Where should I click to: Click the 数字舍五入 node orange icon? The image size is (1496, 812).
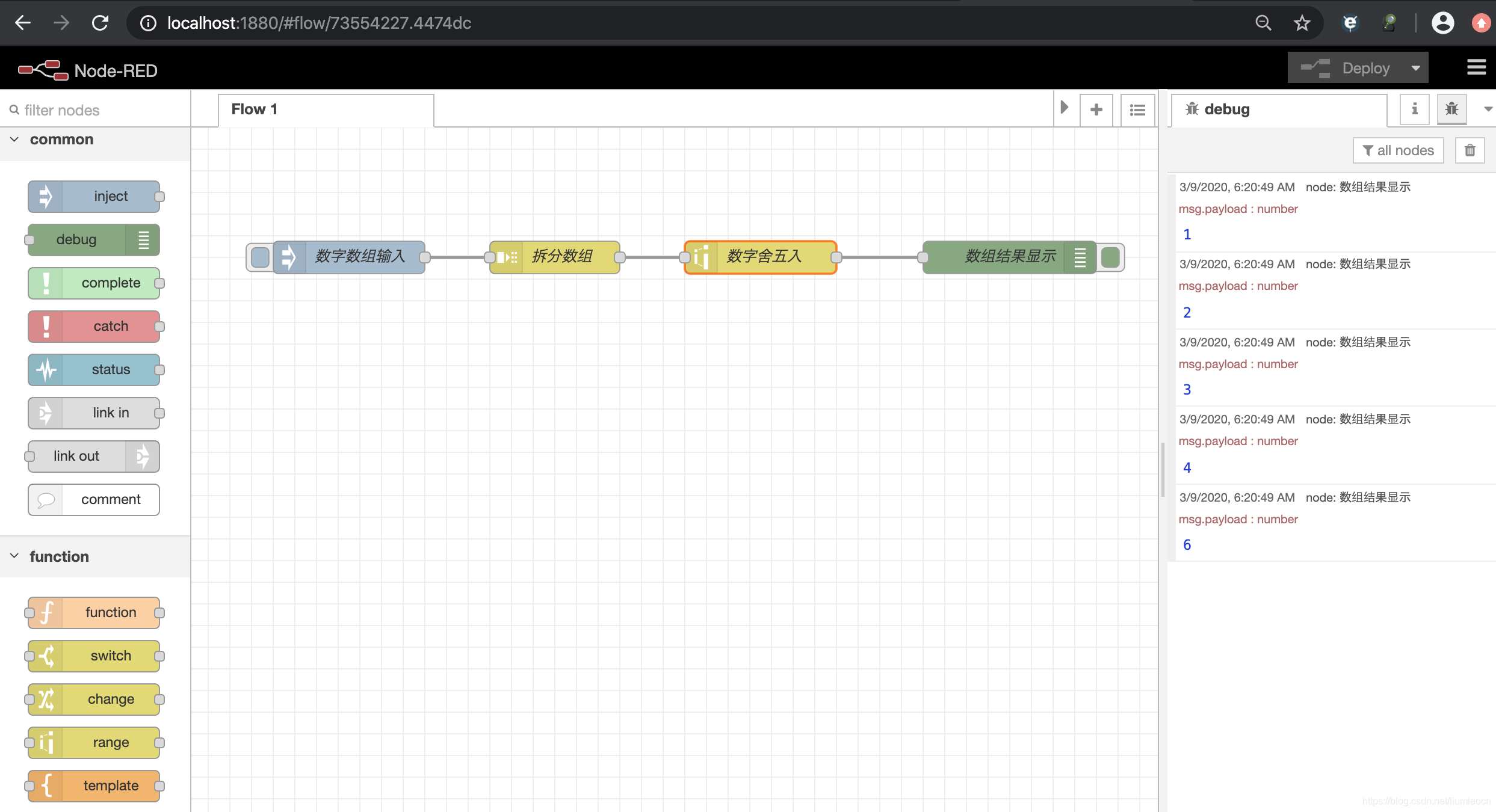pos(699,257)
